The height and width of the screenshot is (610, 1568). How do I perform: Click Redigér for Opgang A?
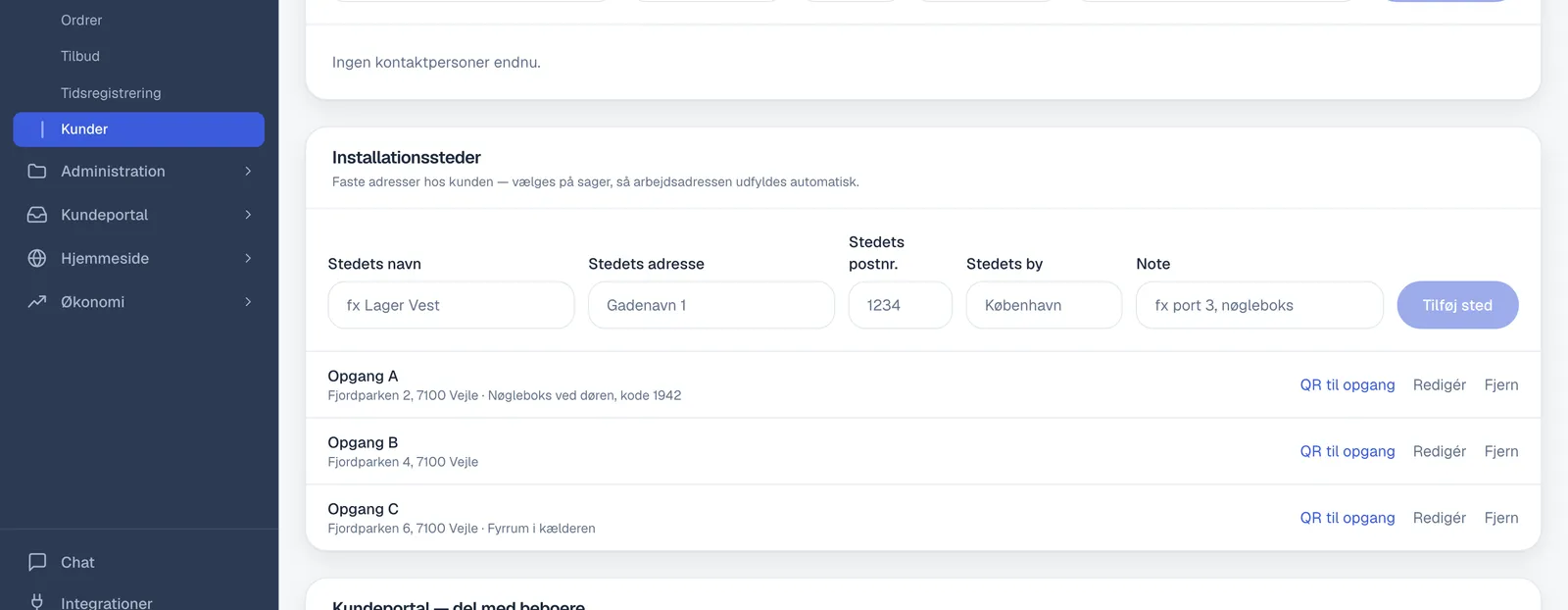(x=1439, y=384)
